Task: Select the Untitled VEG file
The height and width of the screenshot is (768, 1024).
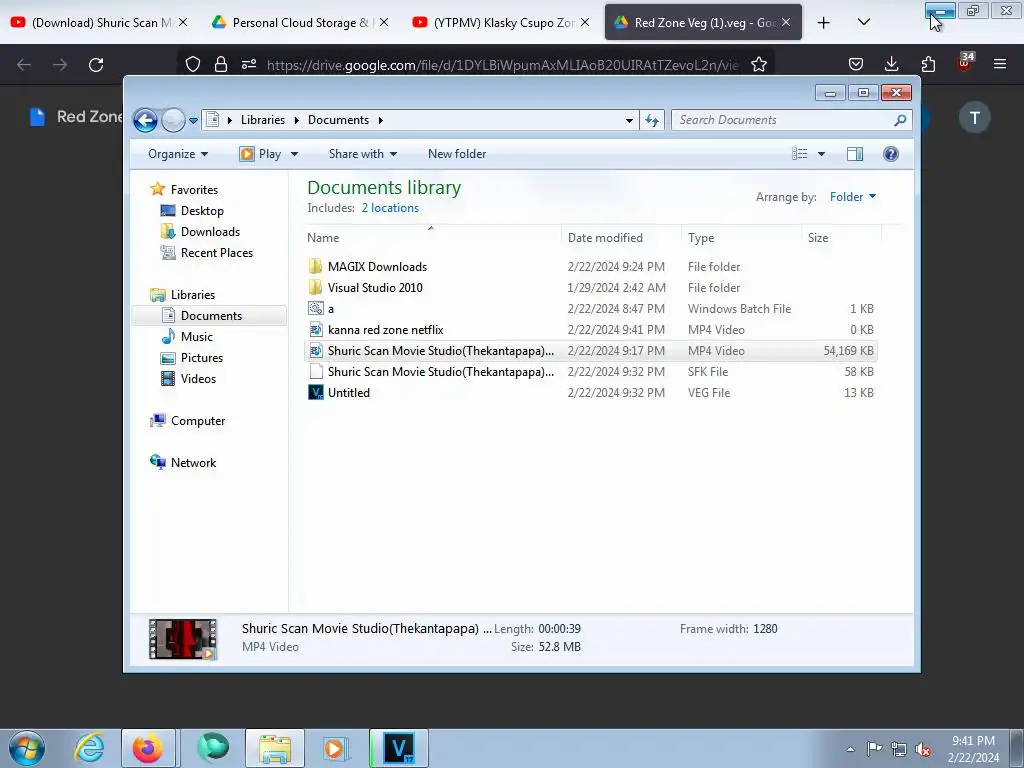Action: (x=591, y=392)
